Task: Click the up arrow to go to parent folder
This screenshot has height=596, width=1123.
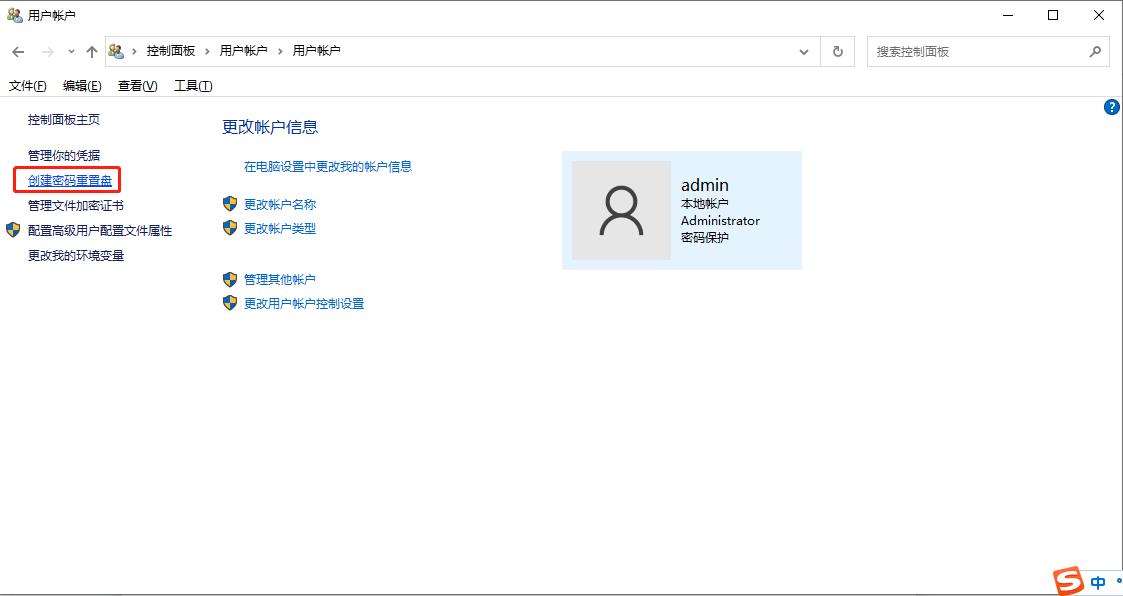Action: [x=93, y=51]
